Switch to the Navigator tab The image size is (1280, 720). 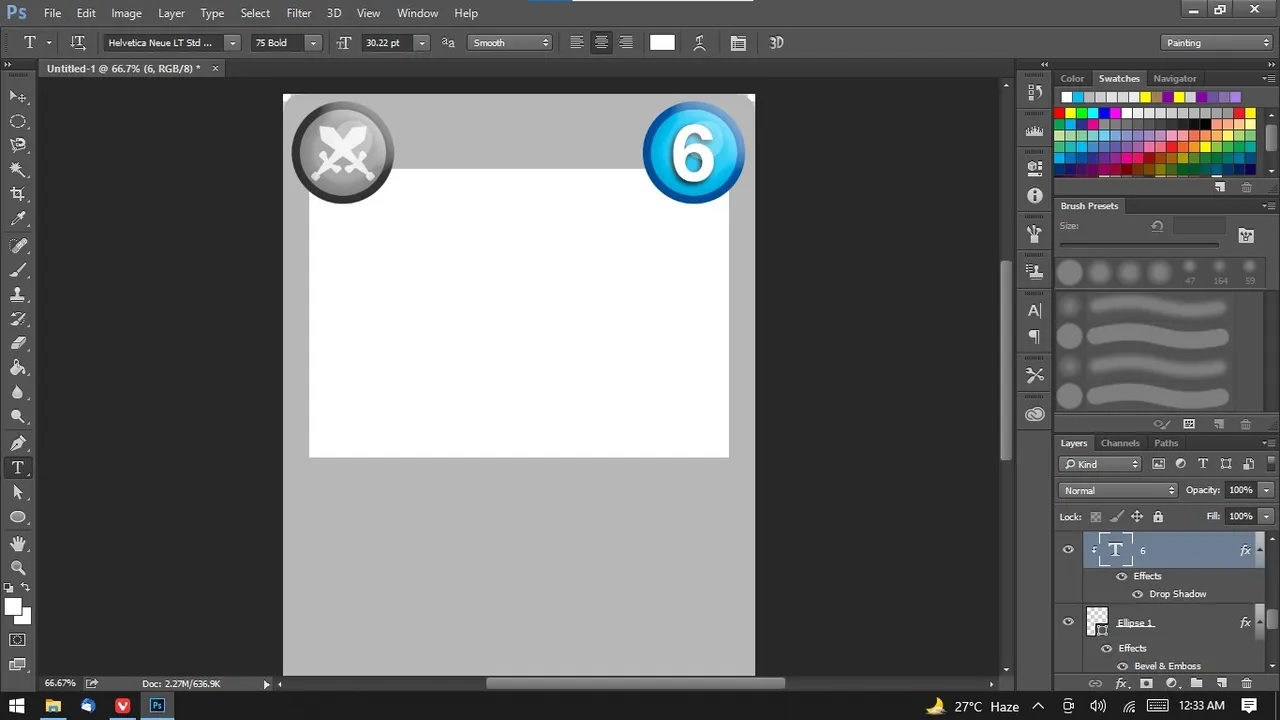[1175, 78]
